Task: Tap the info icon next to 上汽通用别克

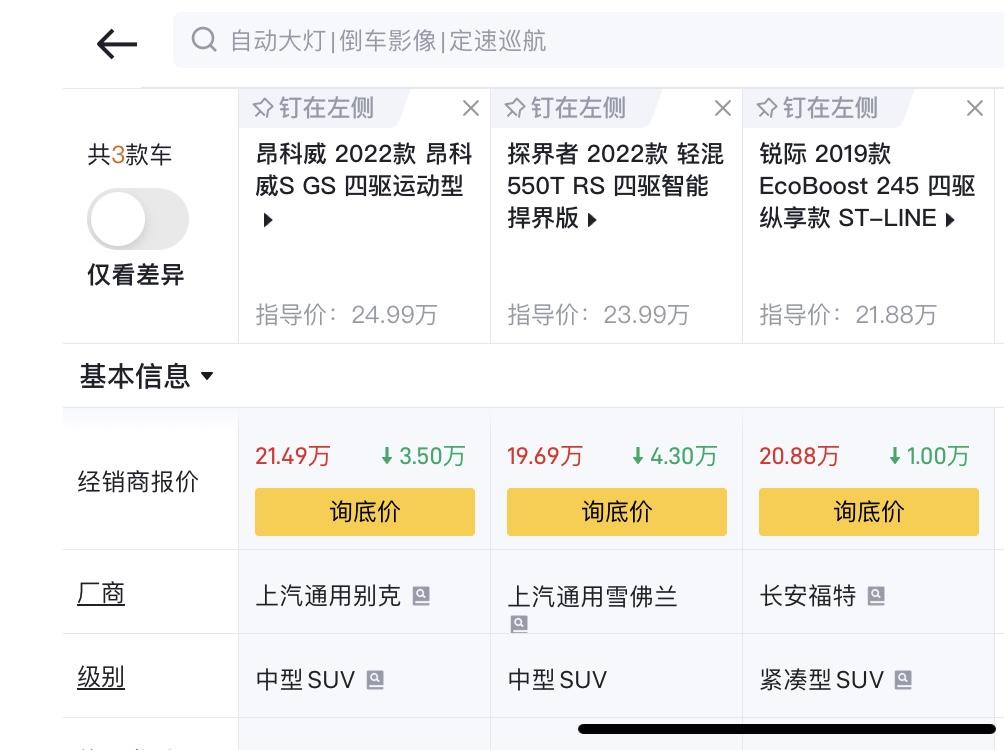Action: click(x=421, y=596)
